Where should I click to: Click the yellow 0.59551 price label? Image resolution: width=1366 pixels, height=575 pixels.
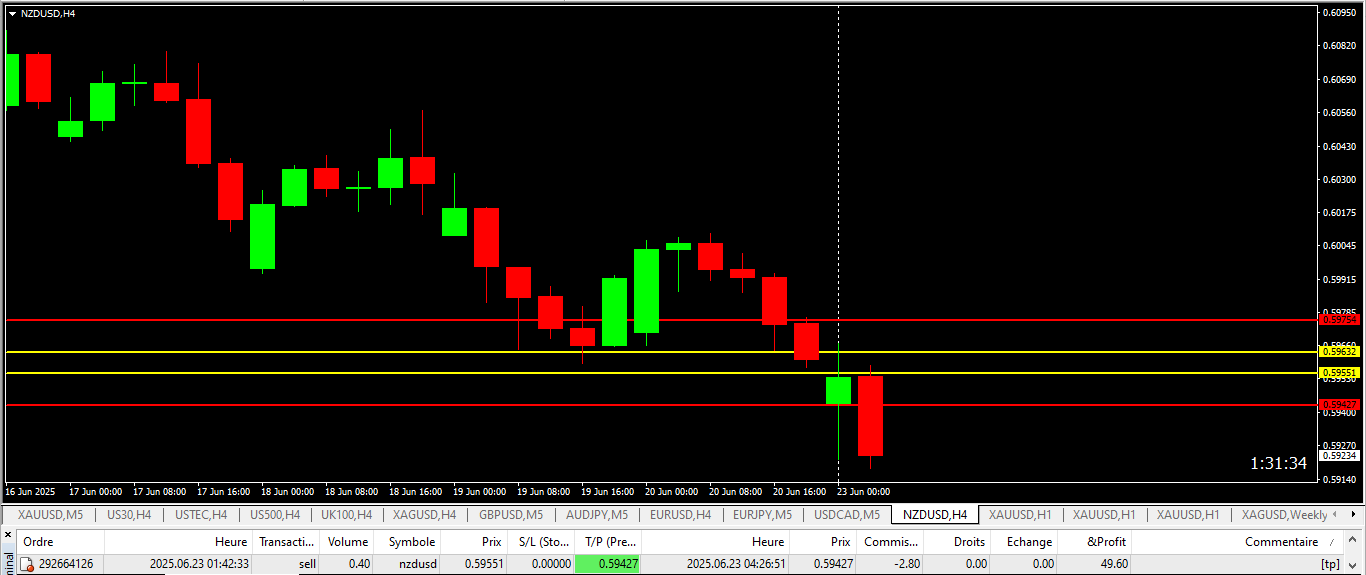point(1339,372)
